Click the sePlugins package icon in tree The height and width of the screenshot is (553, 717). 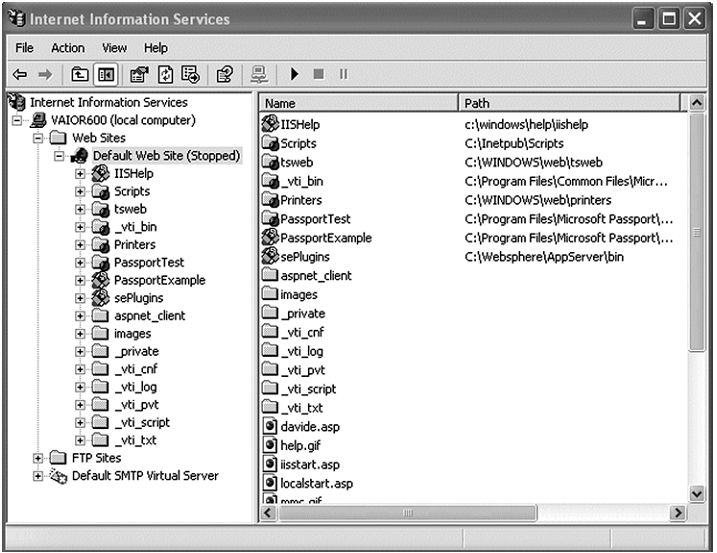tap(101, 298)
